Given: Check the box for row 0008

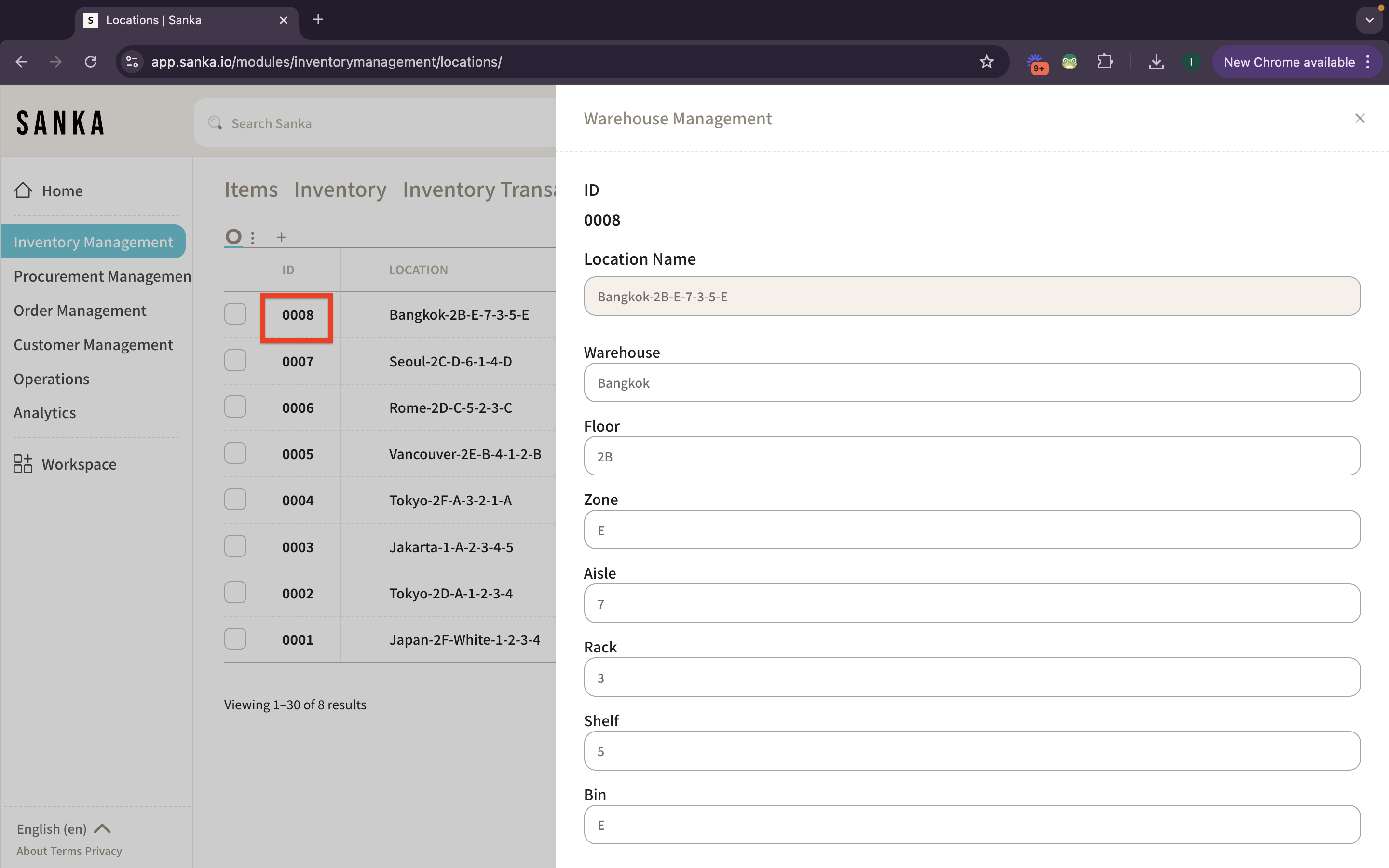Looking at the screenshot, I should pyautogui.click(x=235, y=314).
